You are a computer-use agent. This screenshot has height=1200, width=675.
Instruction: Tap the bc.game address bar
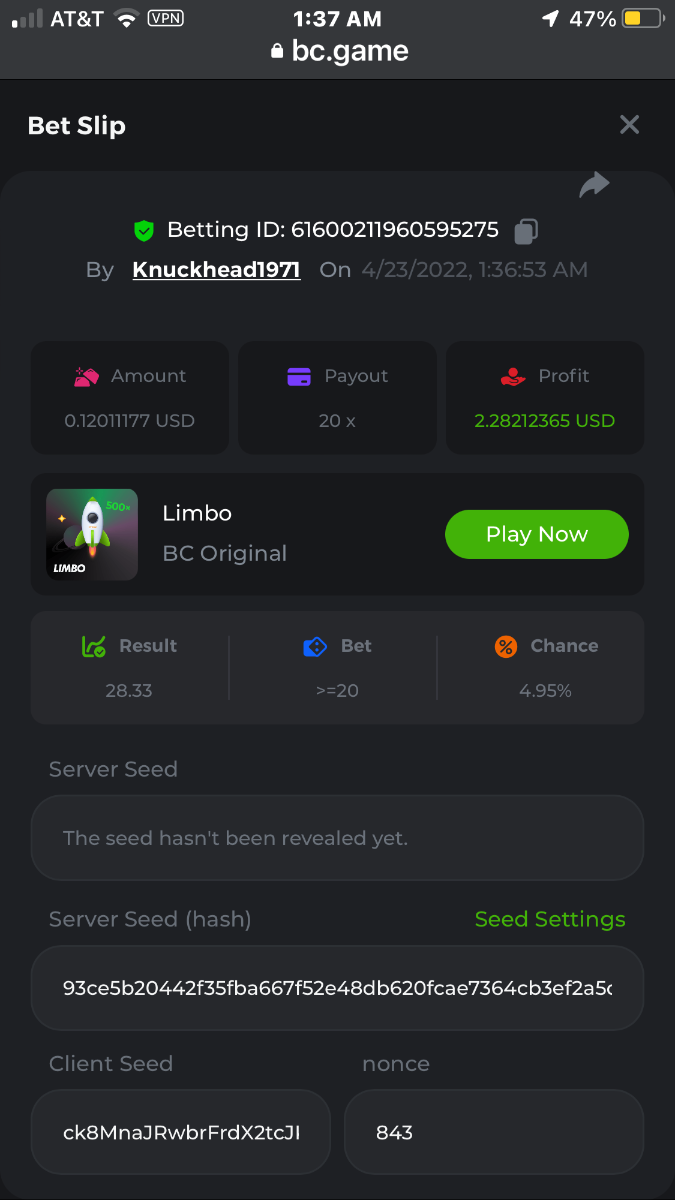tap(339, 51)
